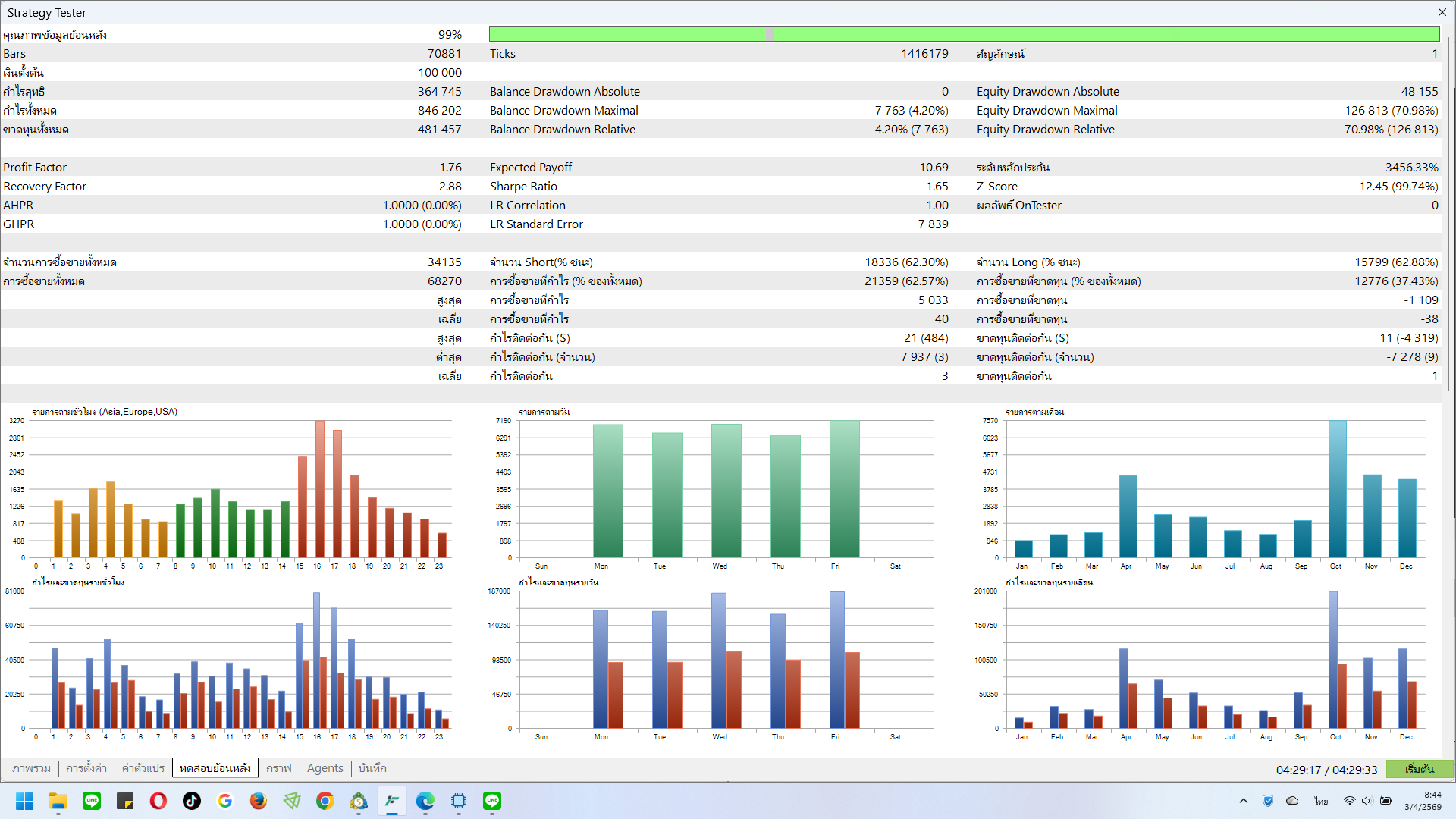Open the ไทย input language switcher

1322,801
